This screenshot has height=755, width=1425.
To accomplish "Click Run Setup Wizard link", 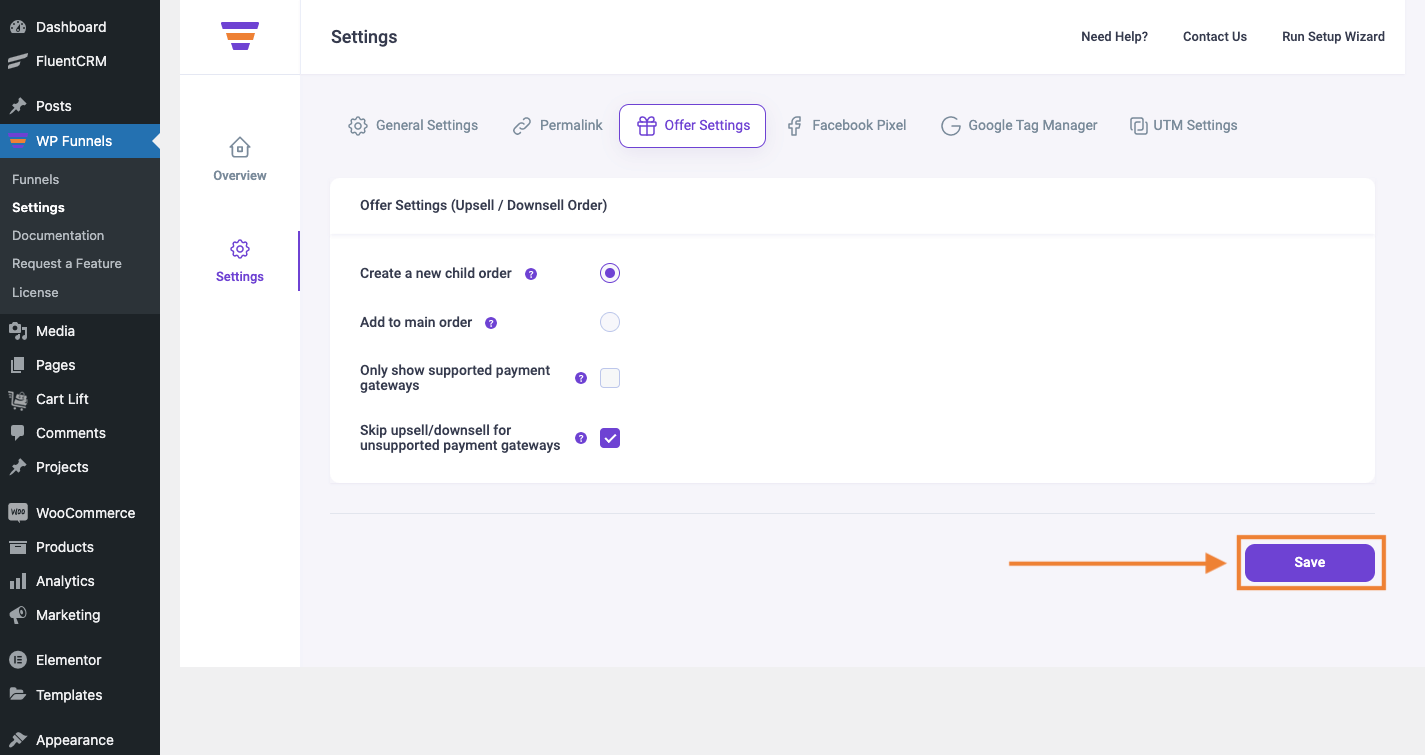I will [x=1333, y=37].
